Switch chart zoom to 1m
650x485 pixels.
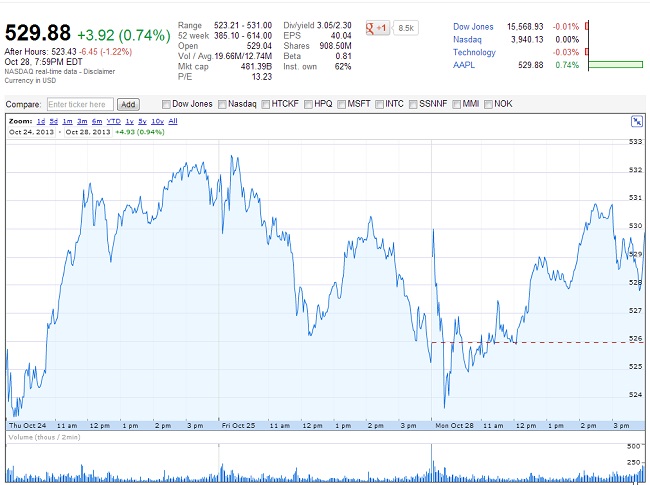click(67, 121)
